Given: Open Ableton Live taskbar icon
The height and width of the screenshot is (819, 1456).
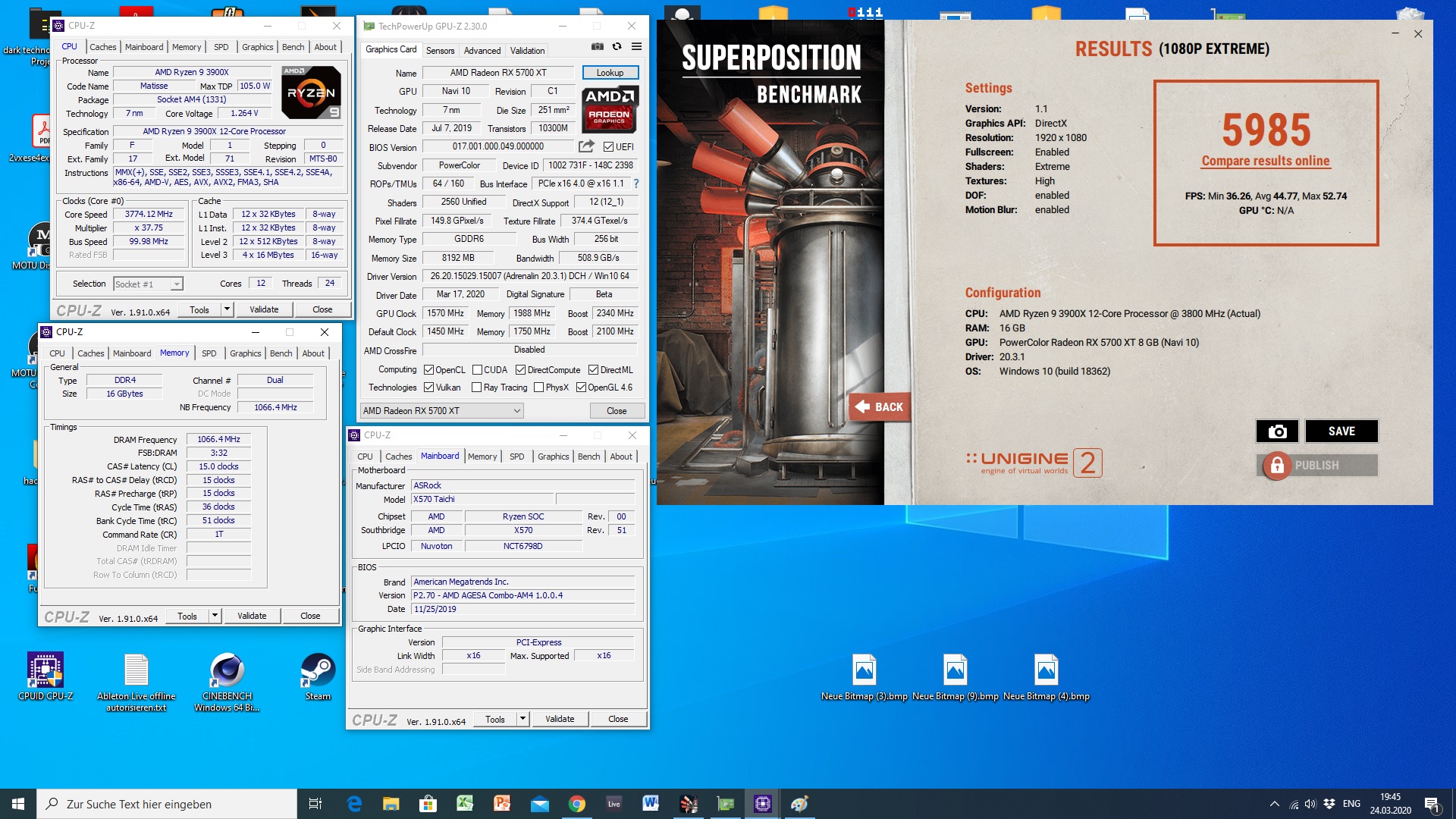Looking at the screenshot, I should click(613, 804).
